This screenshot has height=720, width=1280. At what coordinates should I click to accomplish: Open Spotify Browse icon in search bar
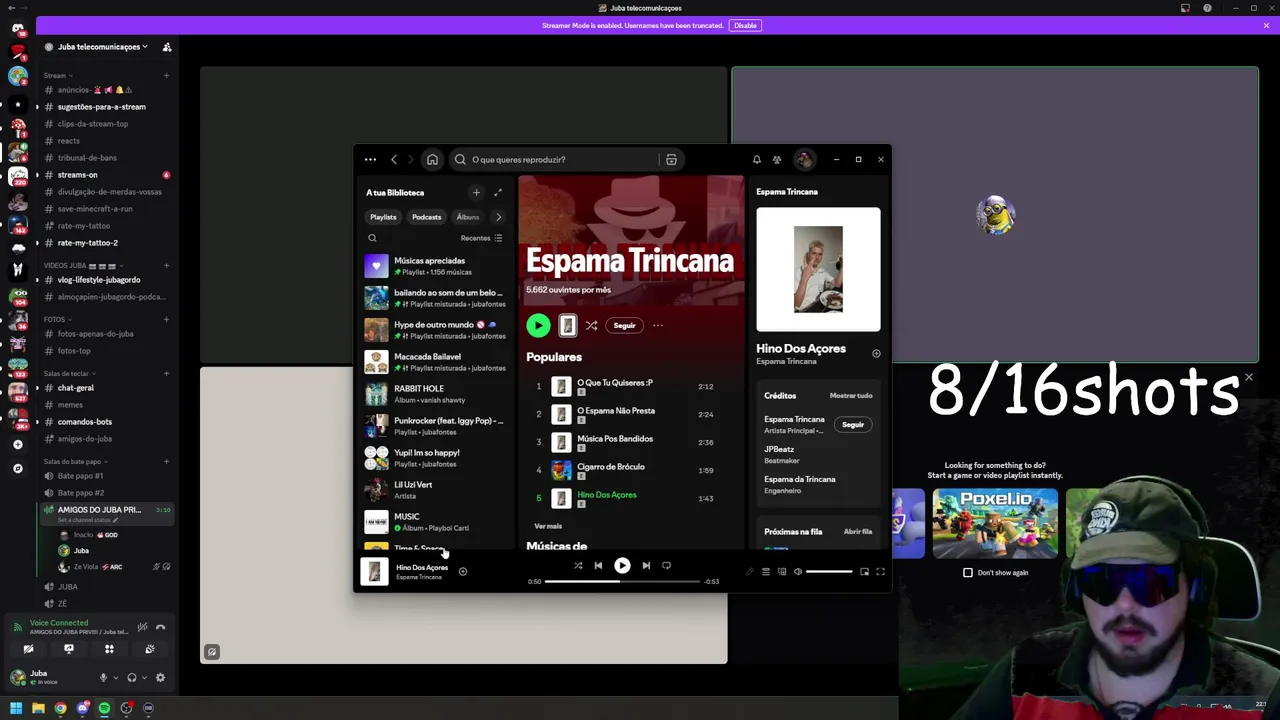[x=671, y=160]
